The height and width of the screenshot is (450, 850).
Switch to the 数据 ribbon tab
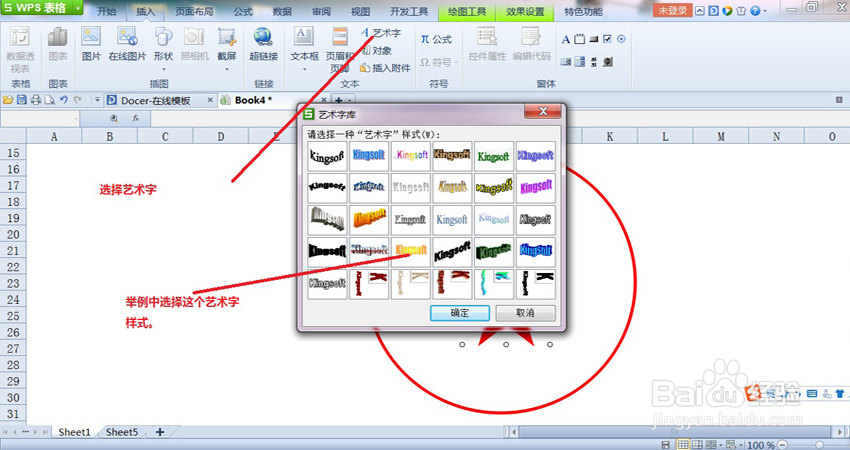coord(282,11)
